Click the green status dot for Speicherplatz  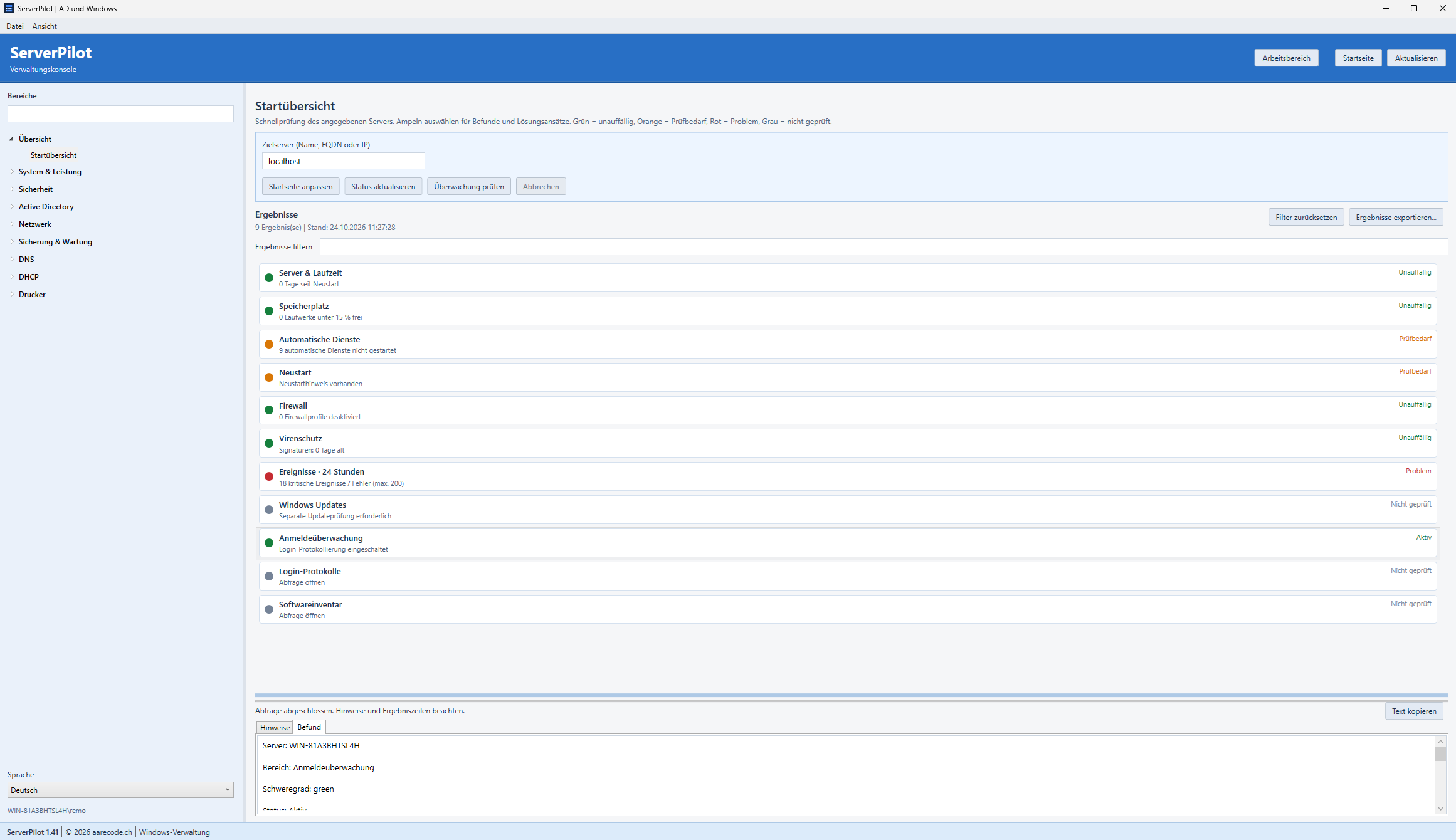269,311
